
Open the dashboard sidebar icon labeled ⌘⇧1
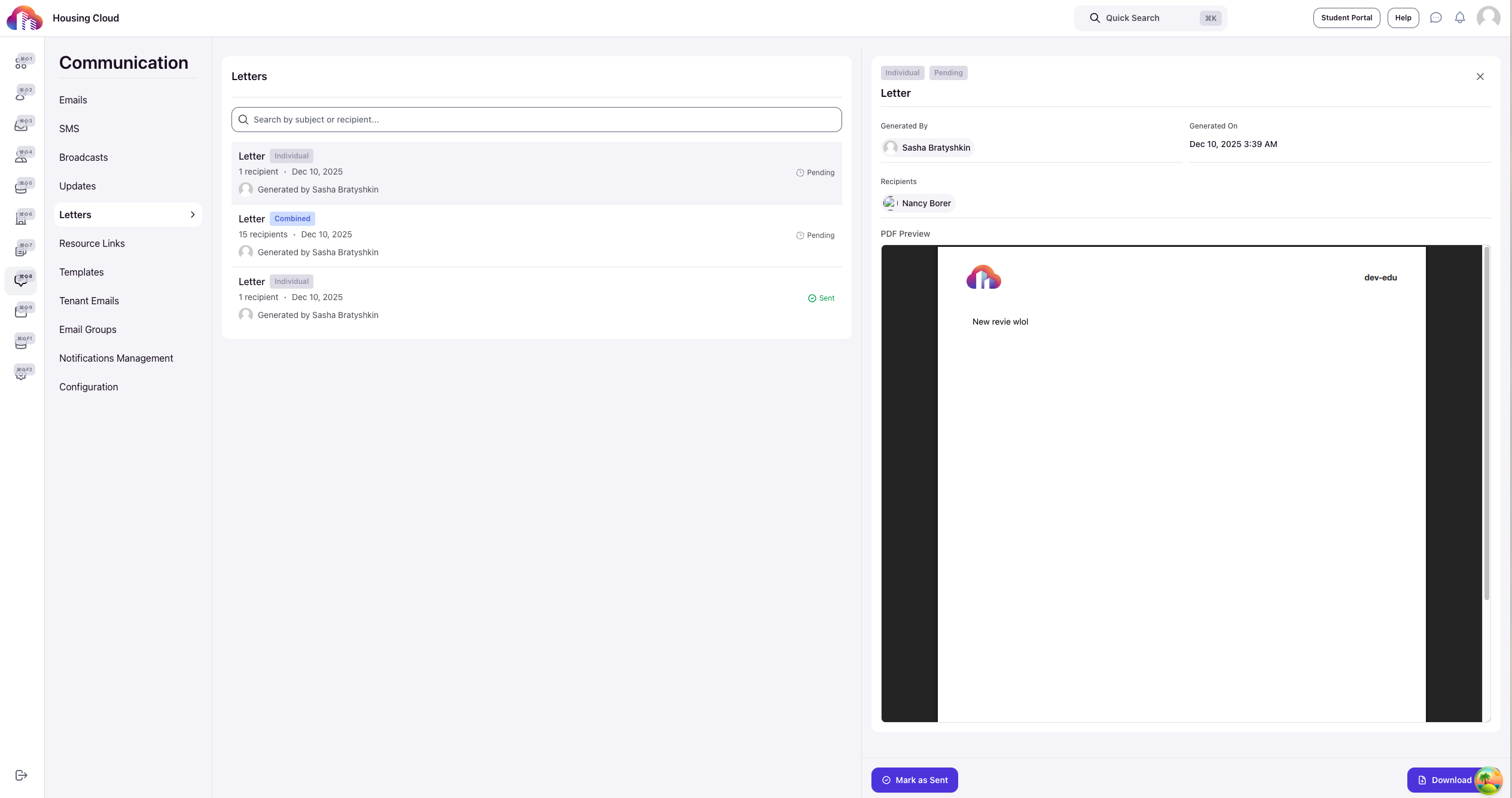(22, 63)
